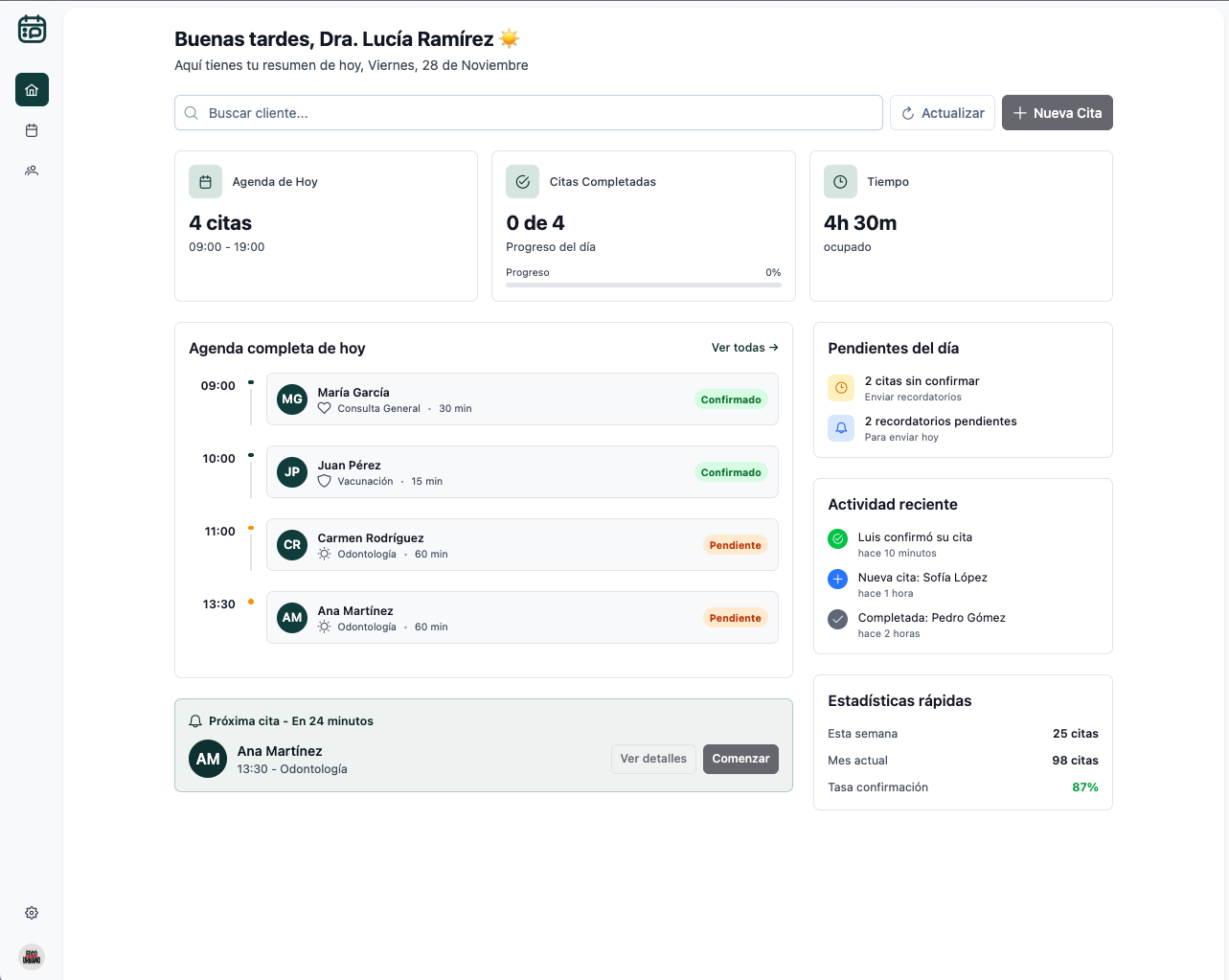Select the calendar icon in the sidebar
The image size is (1229, 980).
tap(32, 130)
